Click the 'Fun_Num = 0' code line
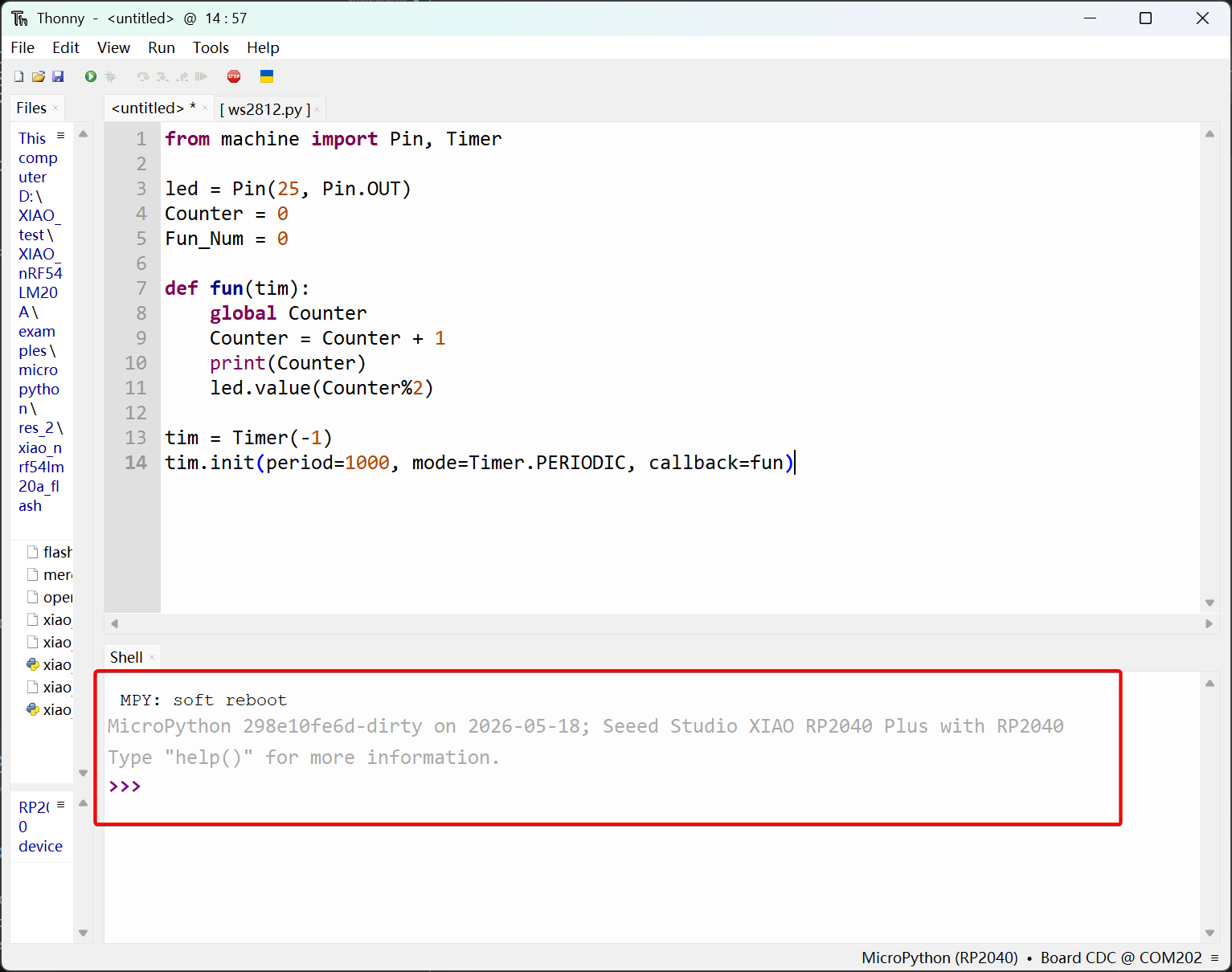The height and width of the screenshot is (972, 1232). (227, 239)
